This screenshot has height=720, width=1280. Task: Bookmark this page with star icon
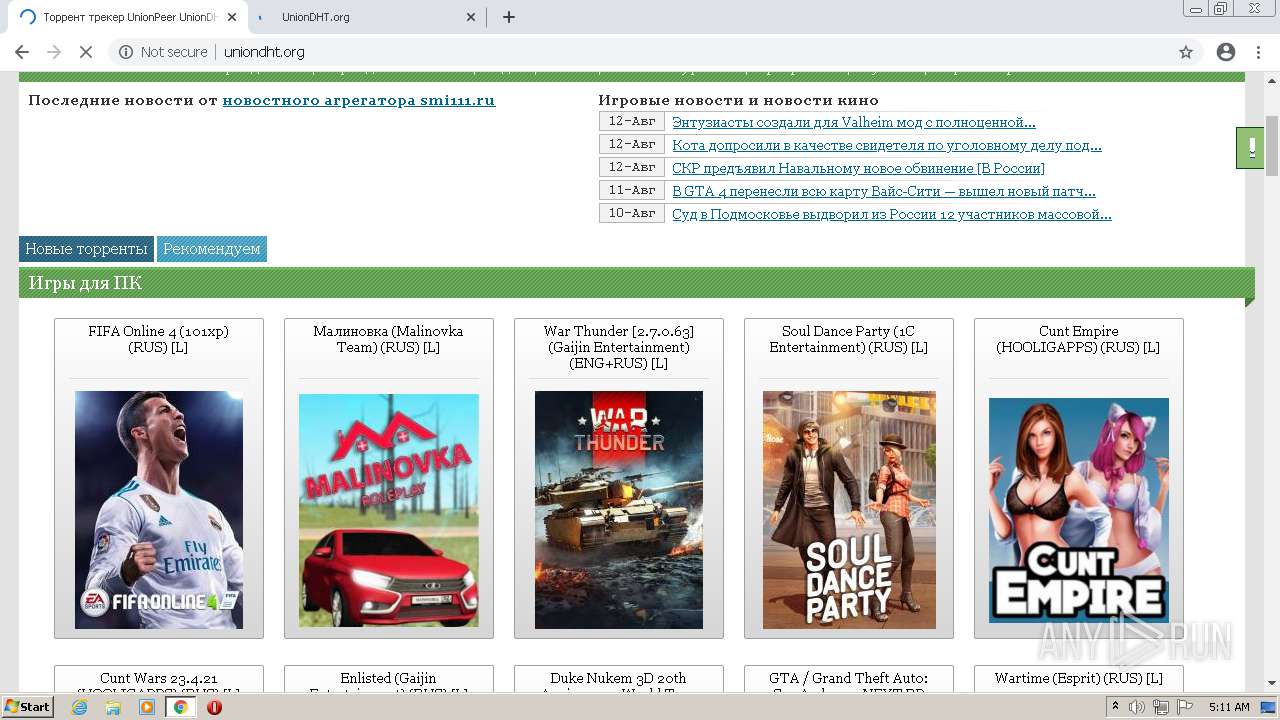click(1186, 52)
